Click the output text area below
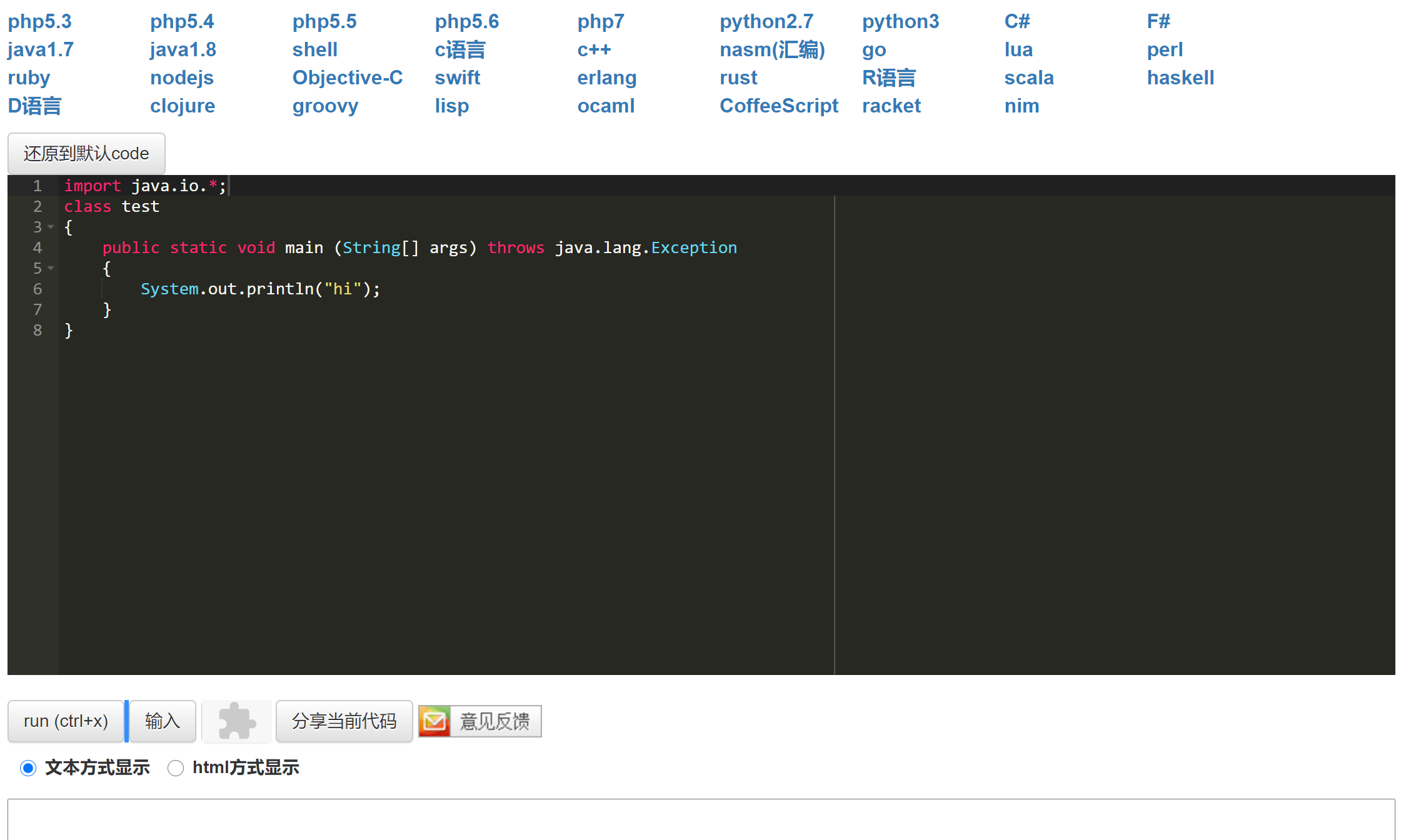This screenshot has width=1406, height=840. pyautogui.click(x=700, y=820)
